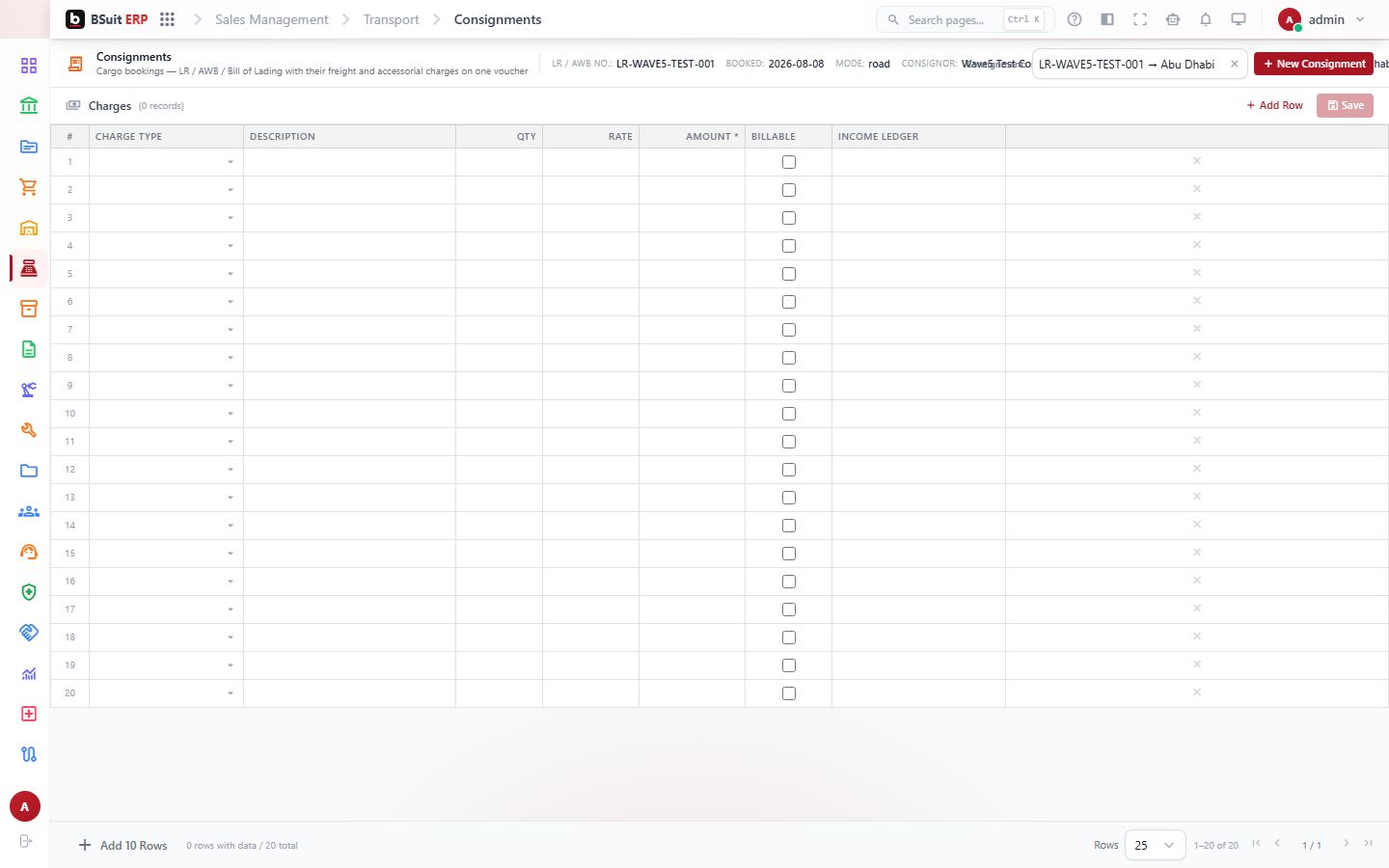Open Charge Type dropdown in row 1
1389x868 pixels.
click(166, 162)
